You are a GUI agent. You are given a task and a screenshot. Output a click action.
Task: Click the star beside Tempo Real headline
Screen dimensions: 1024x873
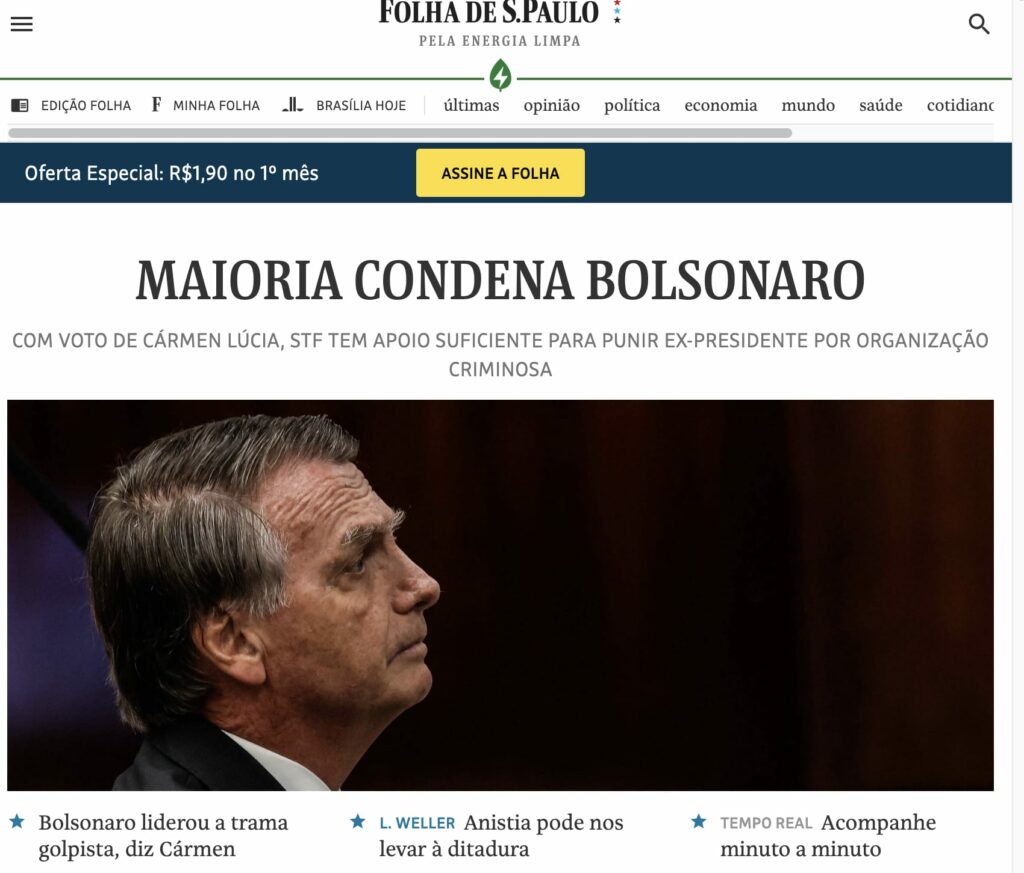[x=699, y=821]
